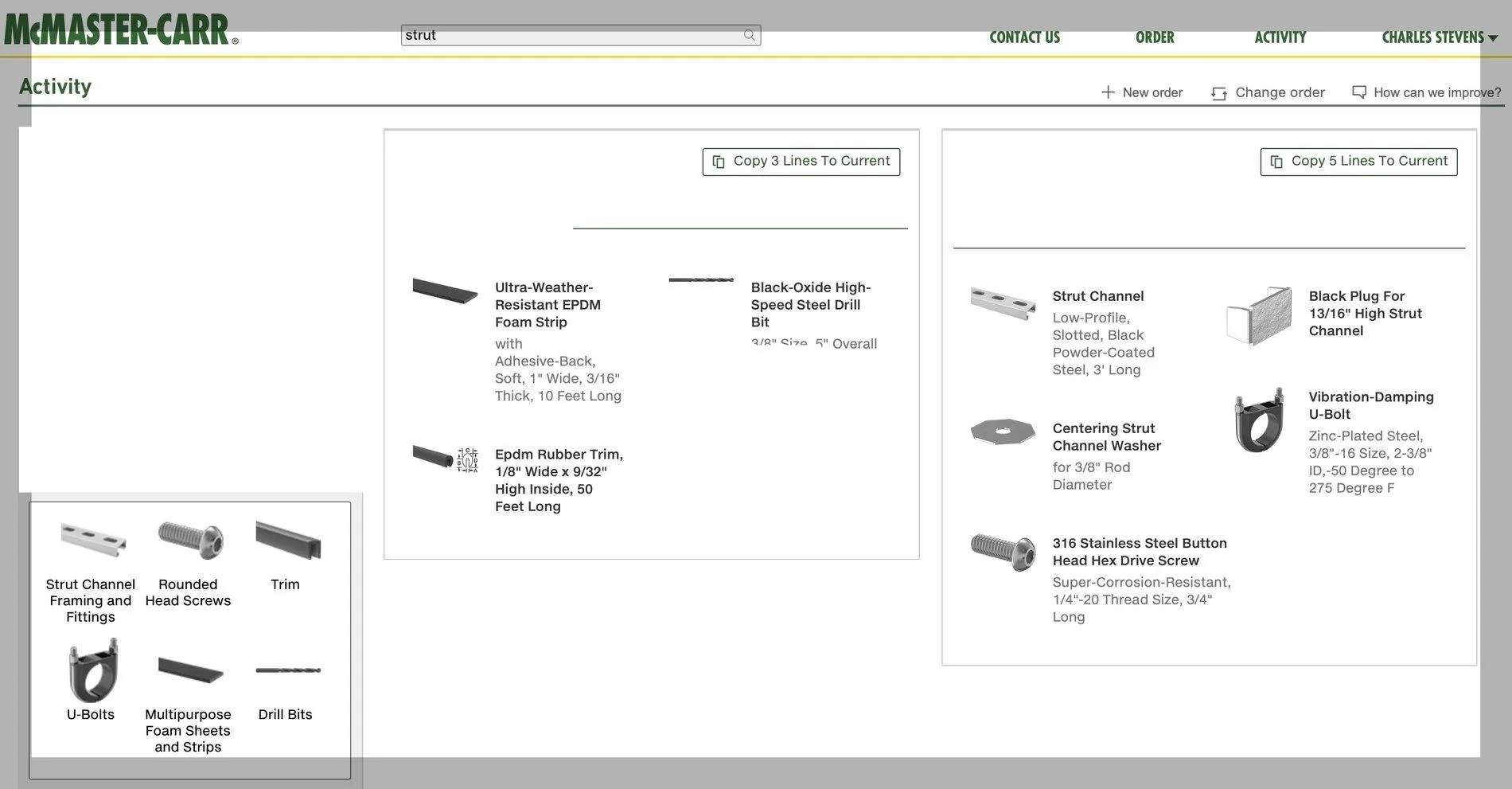Select 'with Adhesive-Back, Soft, 1" Wide' description
Screen dimensions: 1512x789
[x=558, y=369]
